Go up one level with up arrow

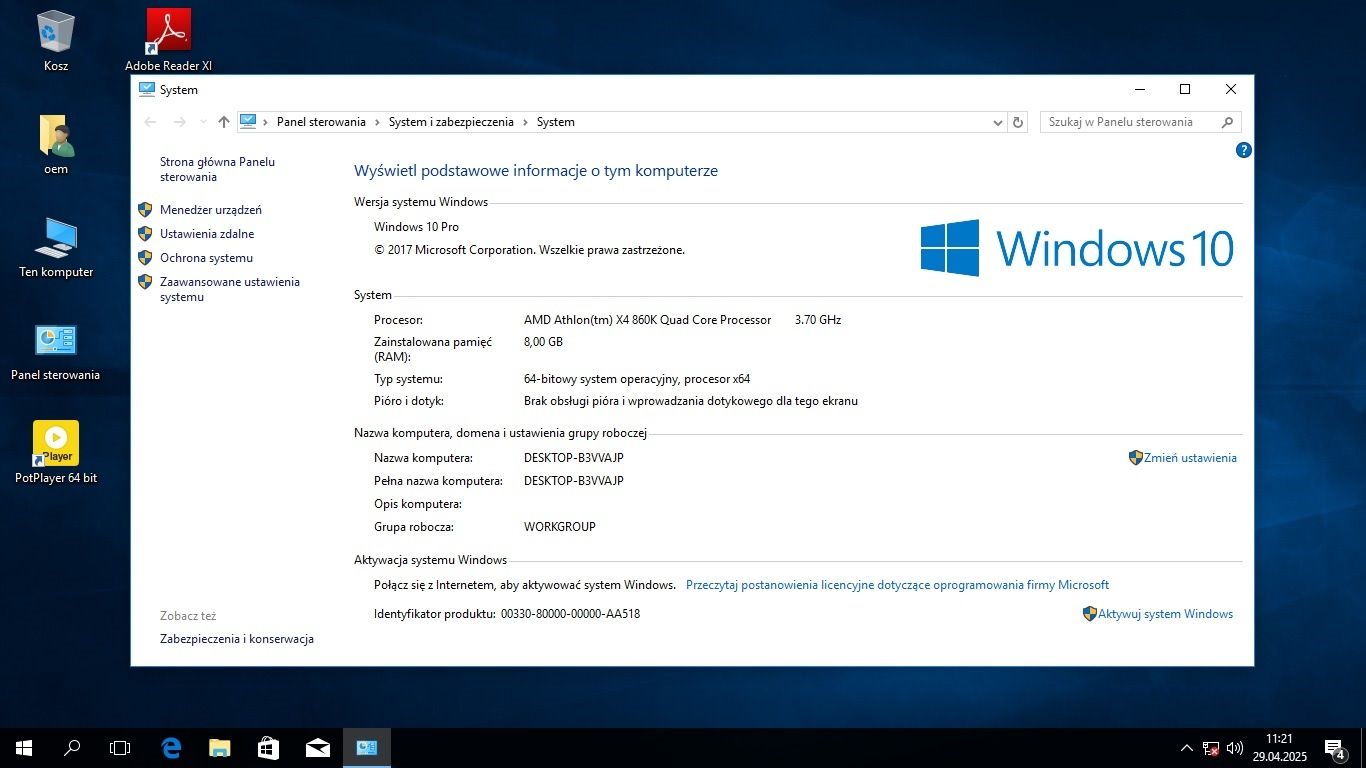(x=224, y=122)
